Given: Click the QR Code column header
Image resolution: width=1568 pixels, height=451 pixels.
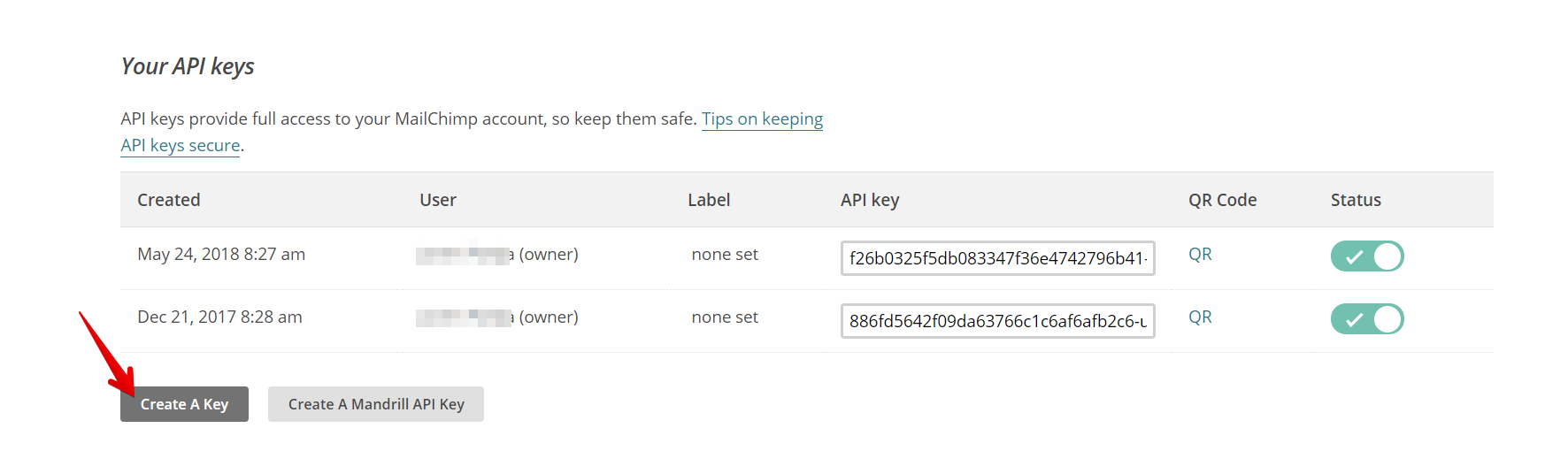Looking at the screenshot, I should [x=1222, y=200].
